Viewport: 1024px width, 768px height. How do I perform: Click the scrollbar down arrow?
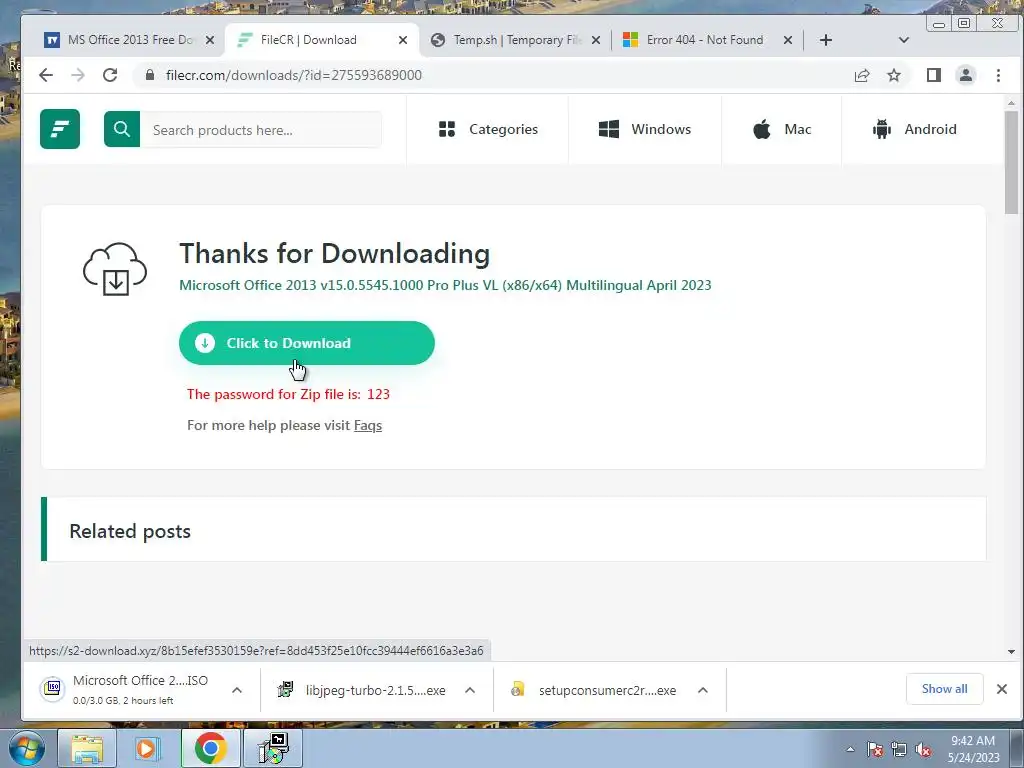pyautogui.click(x=1011, y=652)
